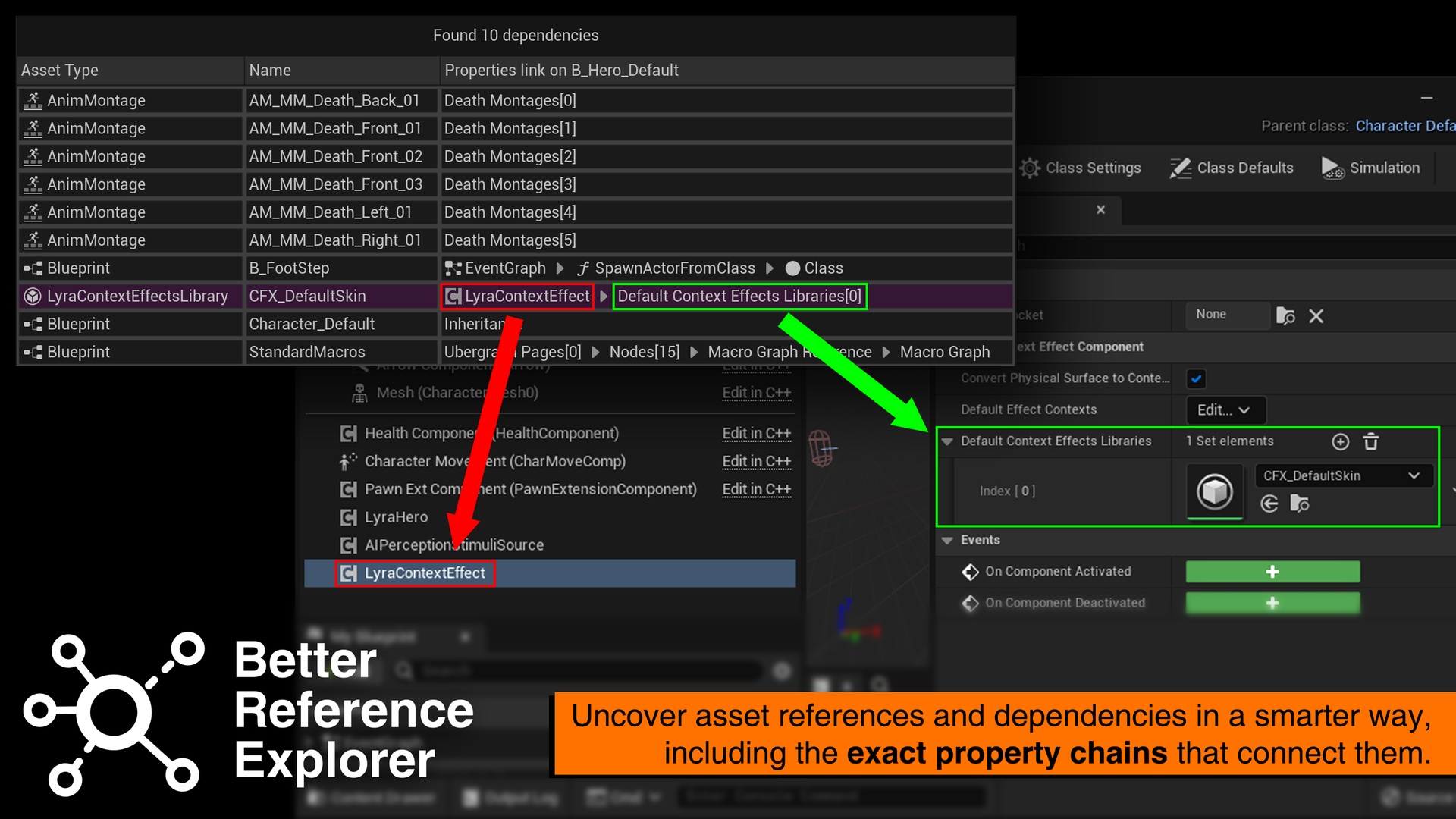This screenshot has height=819, width=1456.
Task: Select Health Component row
Action: (491, 433)
